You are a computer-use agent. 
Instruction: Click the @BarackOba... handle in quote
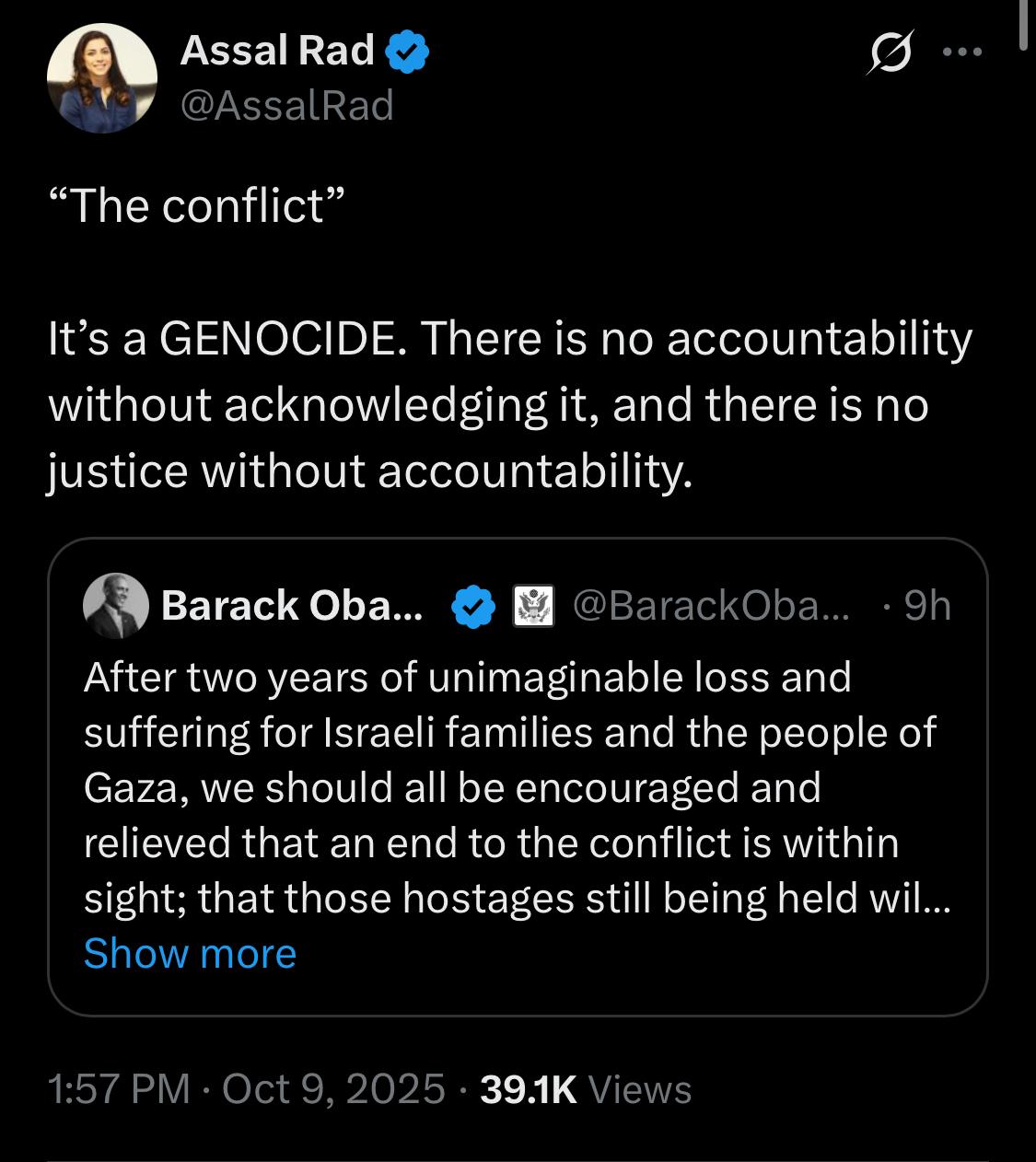pos(712,606)
